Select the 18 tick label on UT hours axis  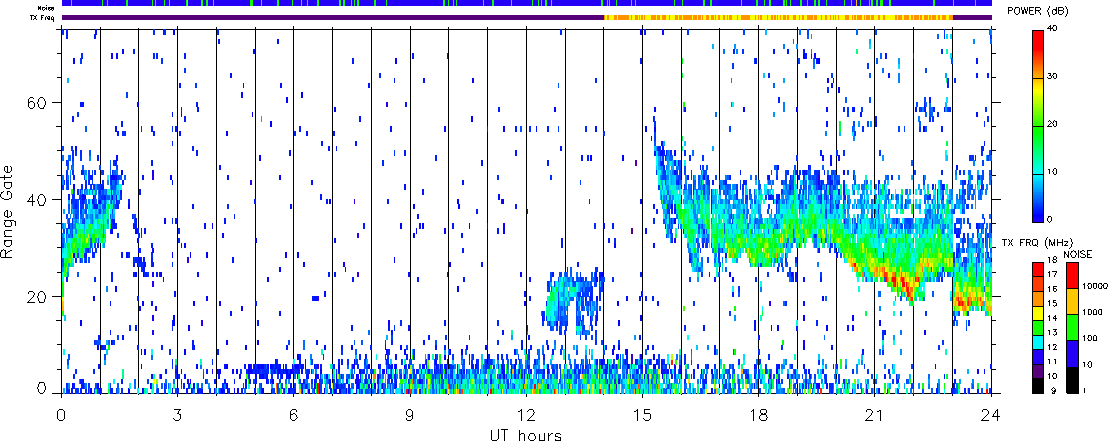pos(758,414)
